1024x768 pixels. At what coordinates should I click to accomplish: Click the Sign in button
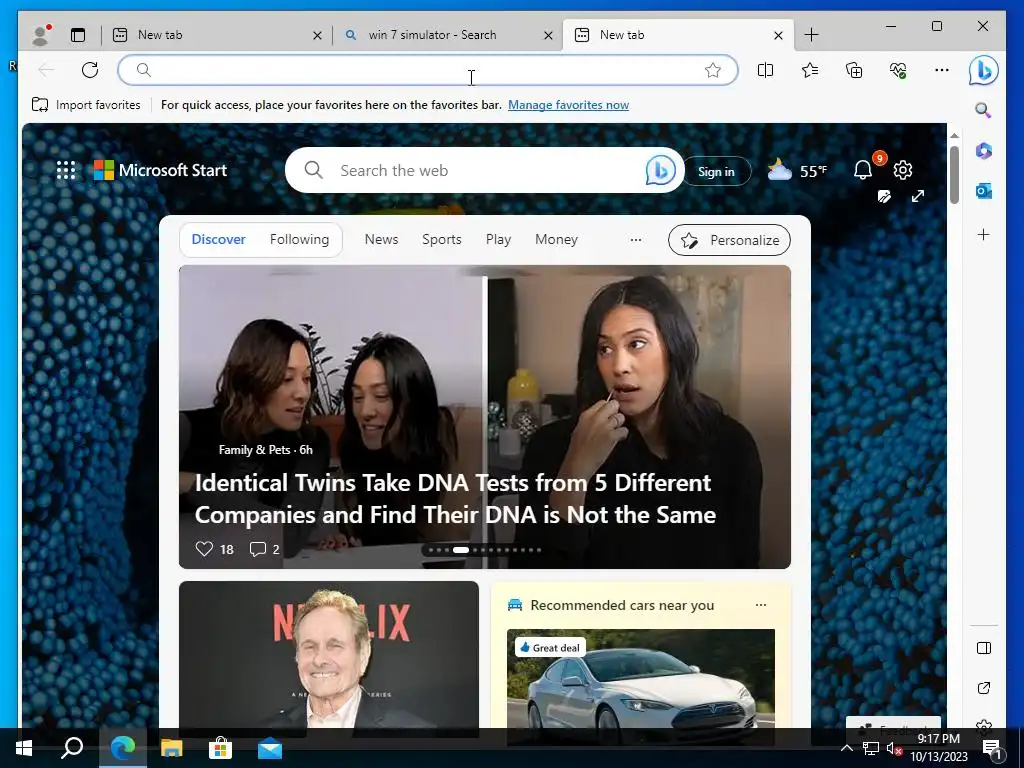(716, 172)
